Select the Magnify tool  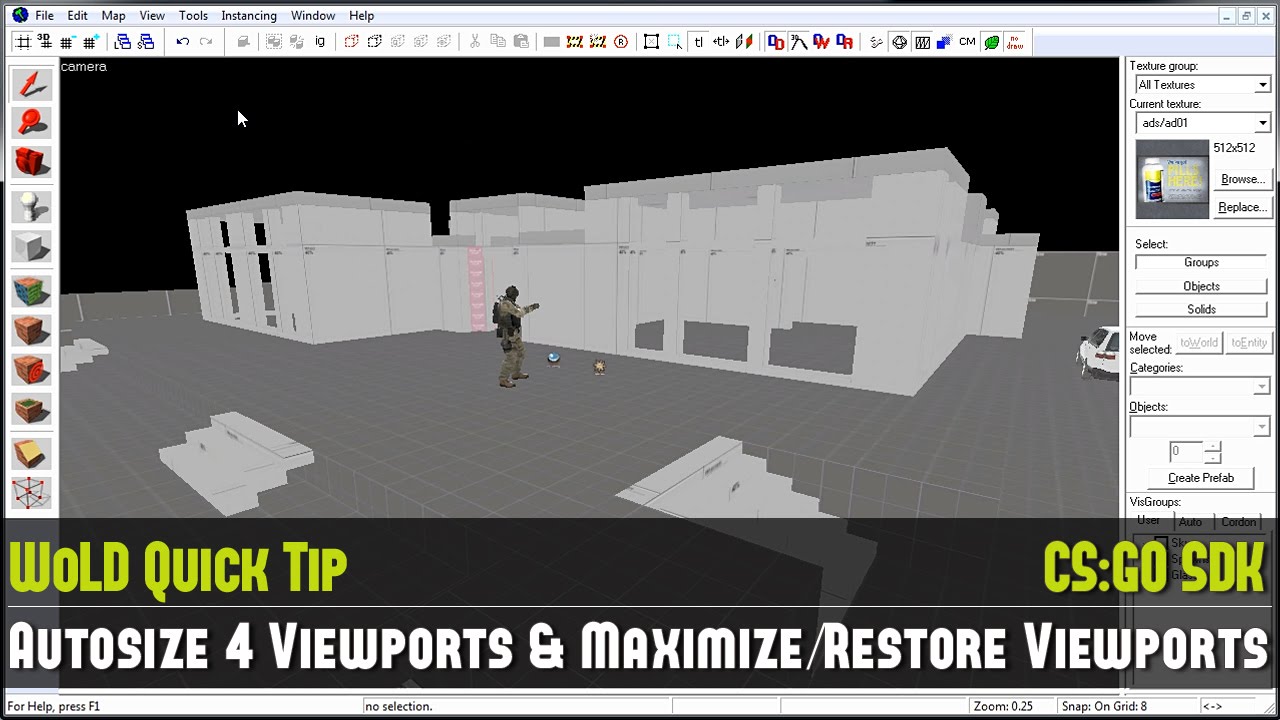point(32,122)
